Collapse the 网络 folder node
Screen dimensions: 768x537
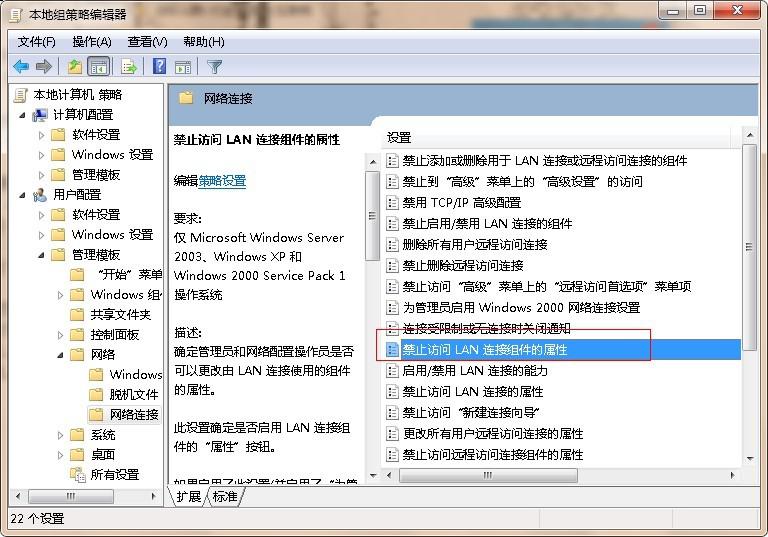click(61, 355)
